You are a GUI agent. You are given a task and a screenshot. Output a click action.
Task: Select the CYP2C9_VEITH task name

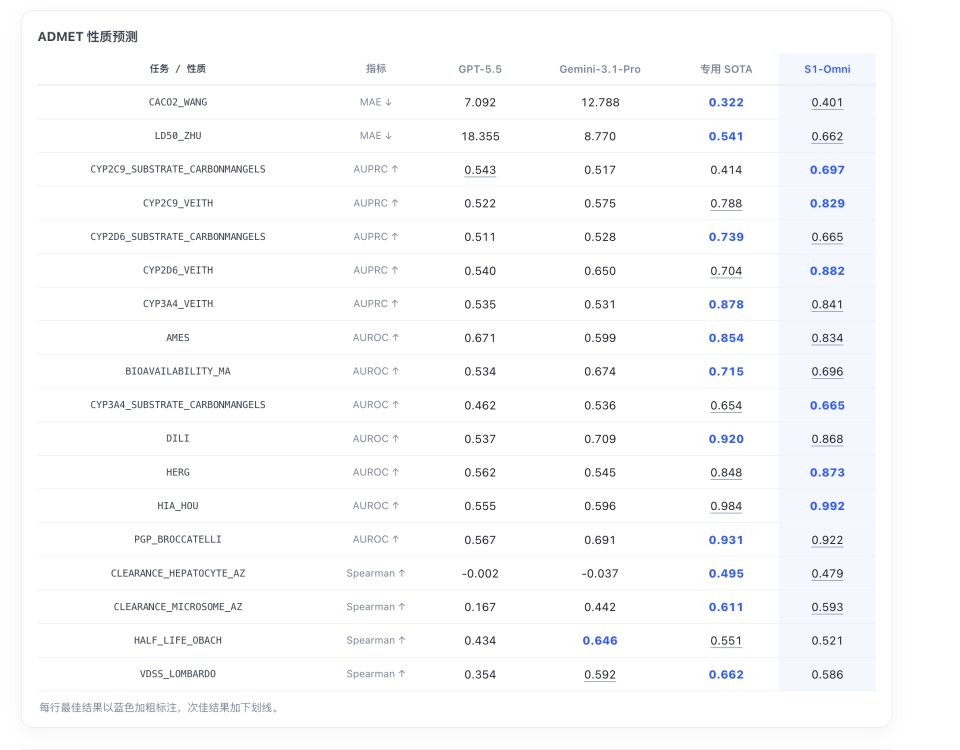[178, 203]
